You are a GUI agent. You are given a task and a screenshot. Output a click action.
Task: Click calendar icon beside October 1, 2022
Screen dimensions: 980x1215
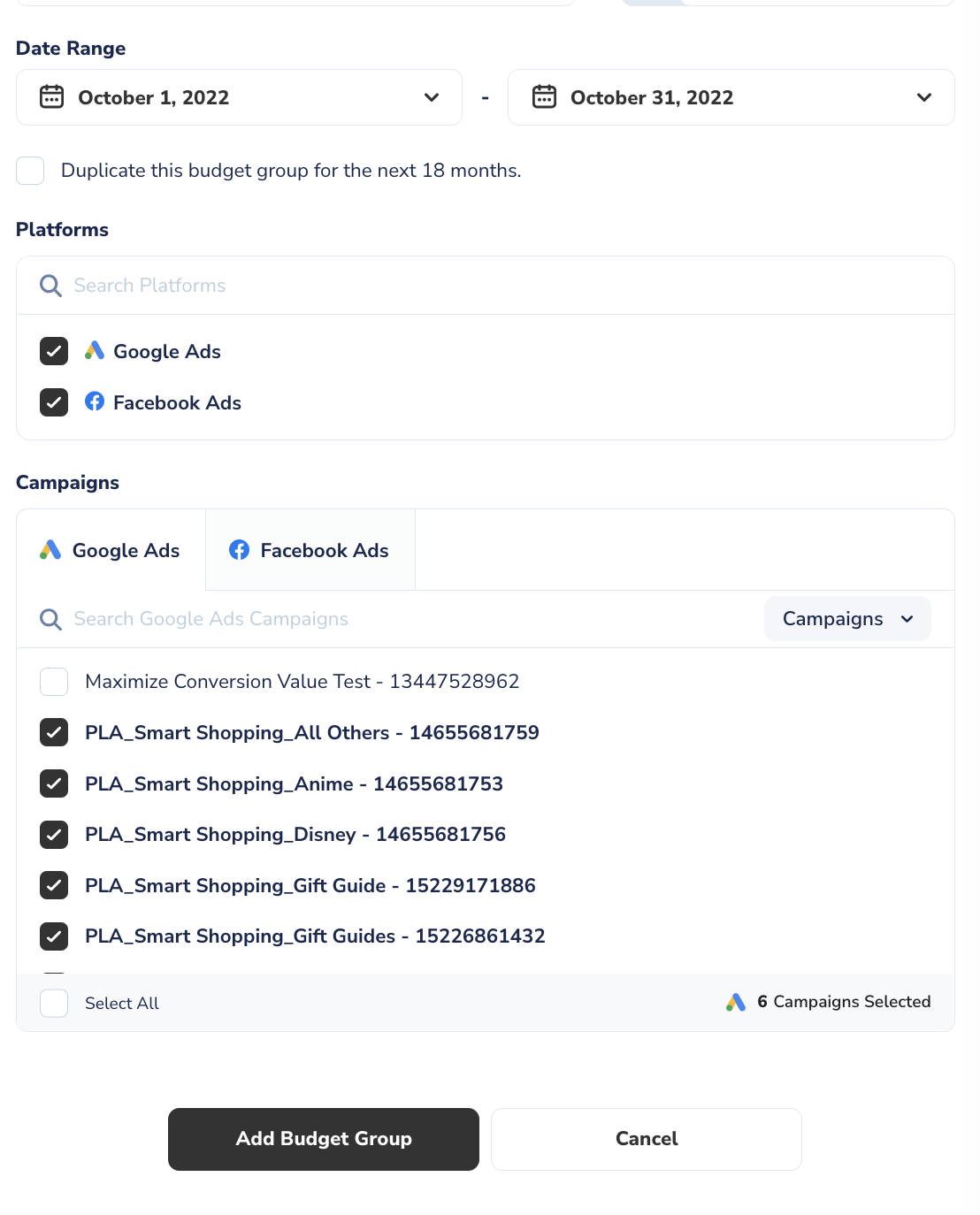pos(52,97)
